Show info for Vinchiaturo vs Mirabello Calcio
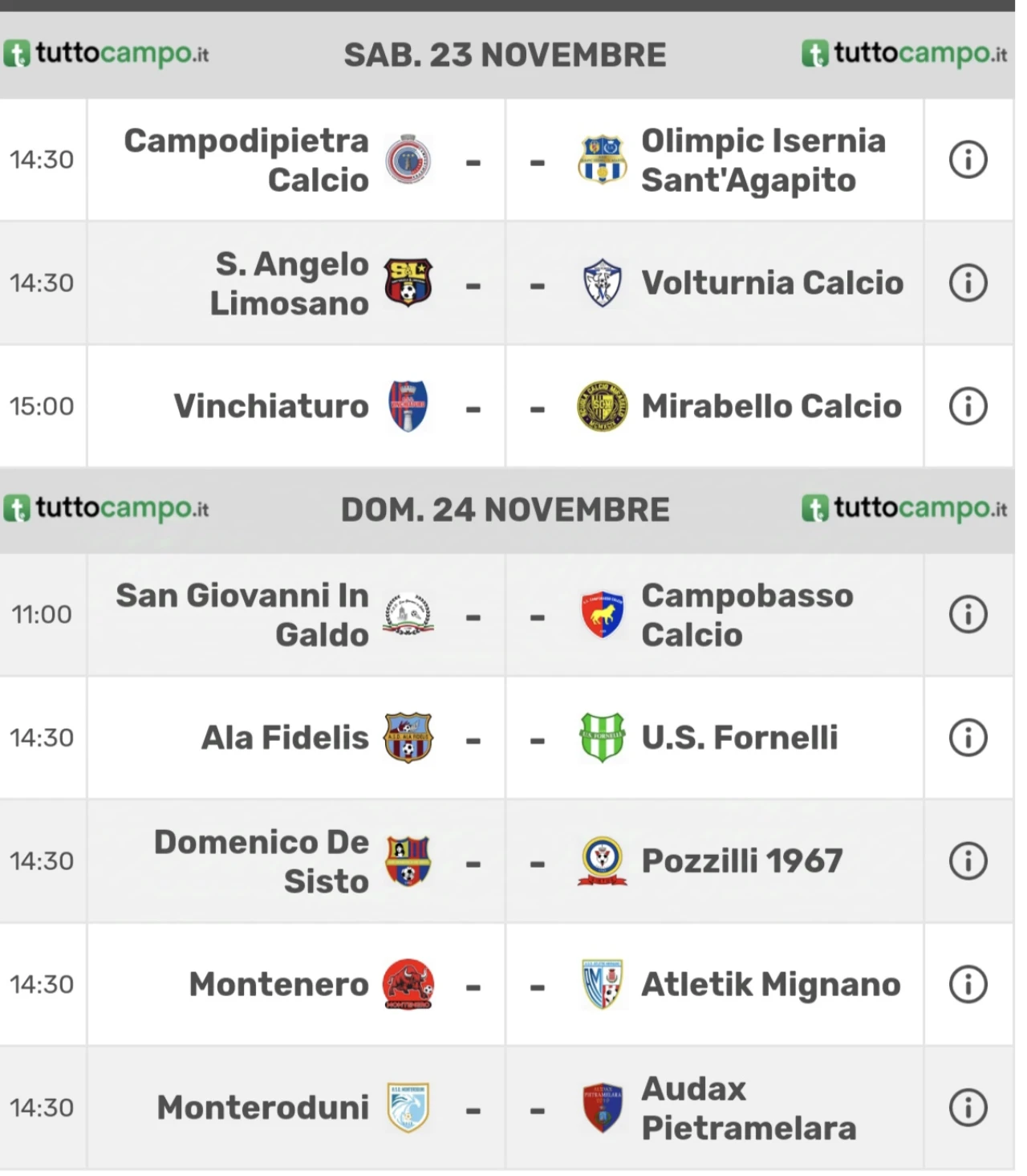1027x1176 pixels. point(968,406)
